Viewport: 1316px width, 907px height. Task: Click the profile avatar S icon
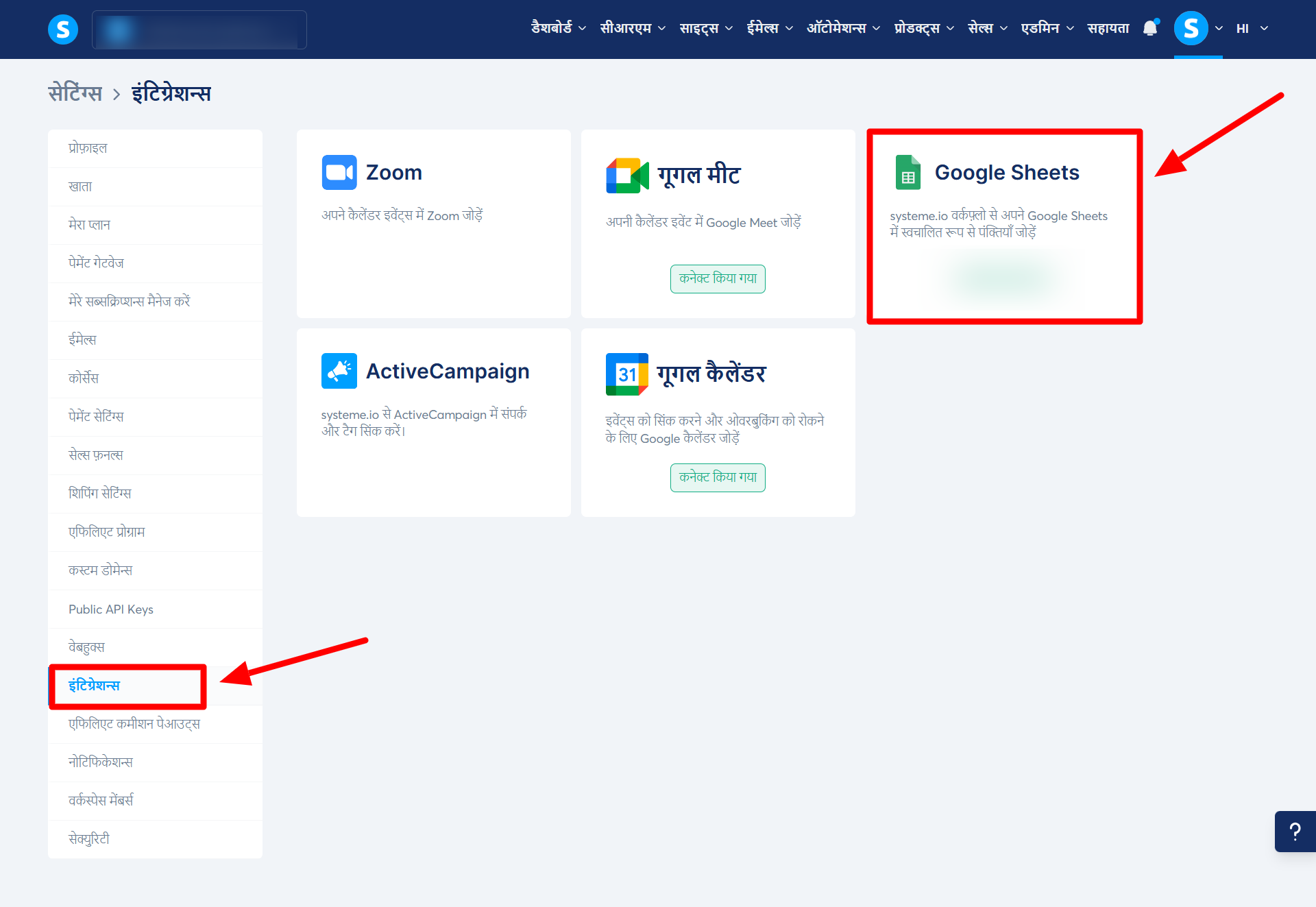click(1191, 28)
